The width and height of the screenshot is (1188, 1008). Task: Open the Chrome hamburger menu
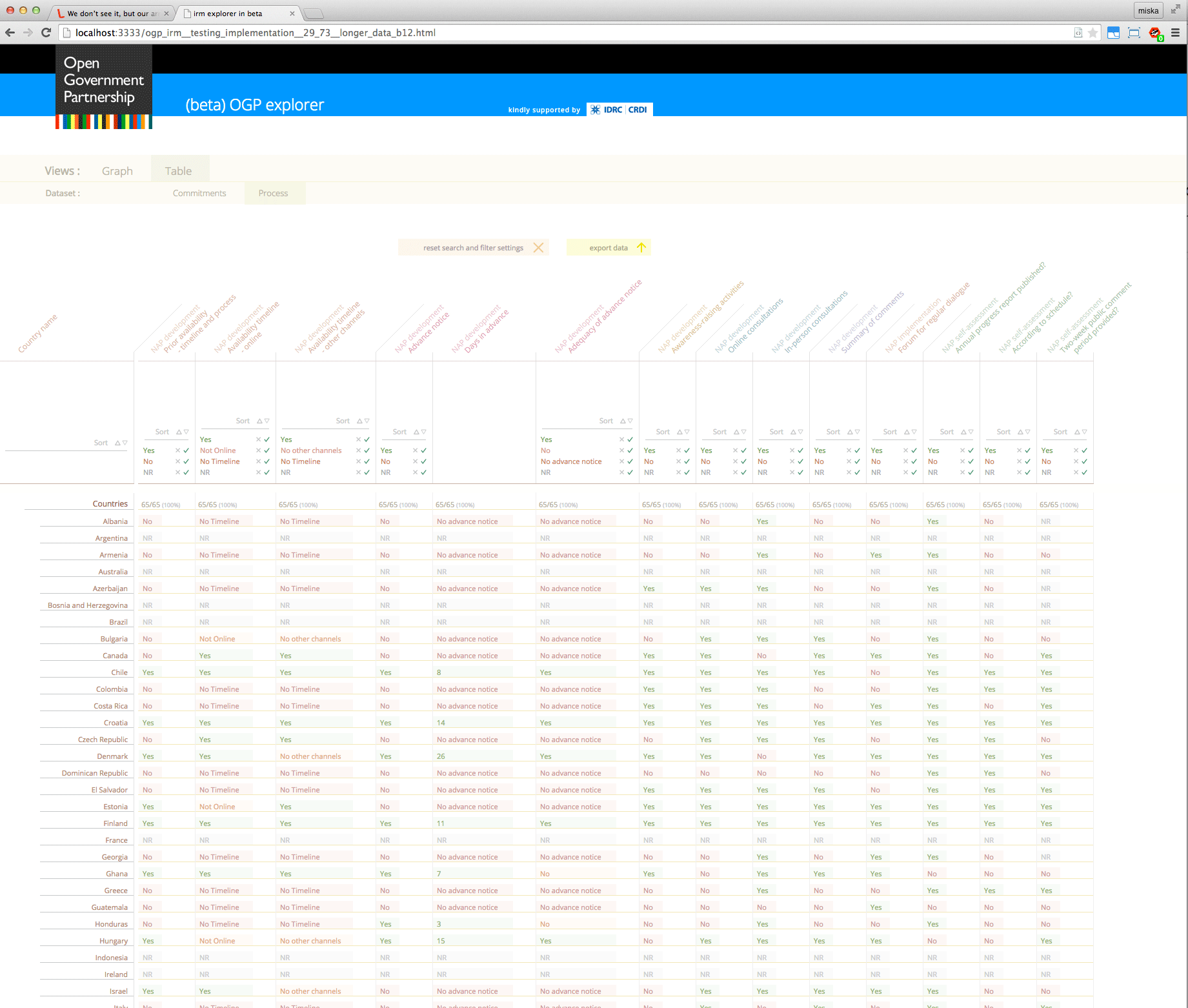pyautogui.click(x=1175, y=33)
